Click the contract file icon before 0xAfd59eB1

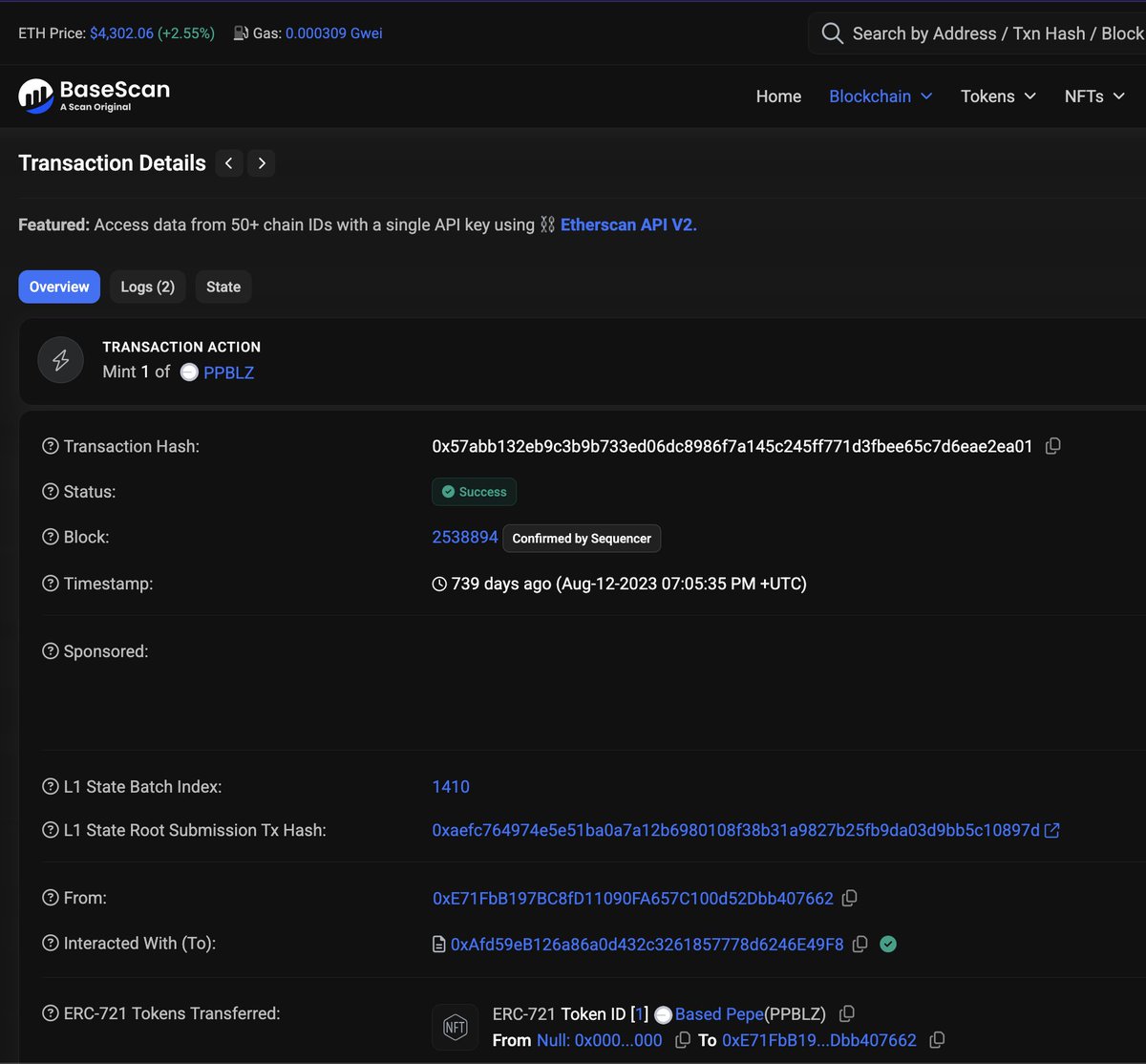coord(439,945)
